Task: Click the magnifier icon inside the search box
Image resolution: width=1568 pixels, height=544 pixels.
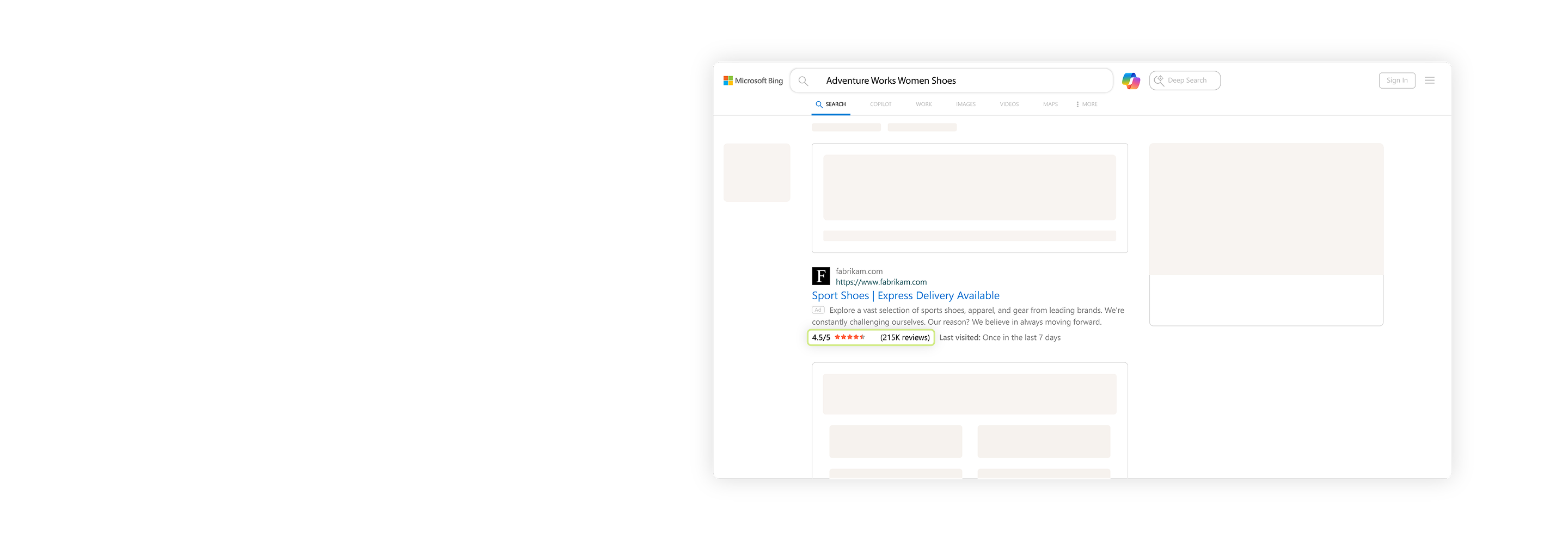Action: click(x=804, y=81)
